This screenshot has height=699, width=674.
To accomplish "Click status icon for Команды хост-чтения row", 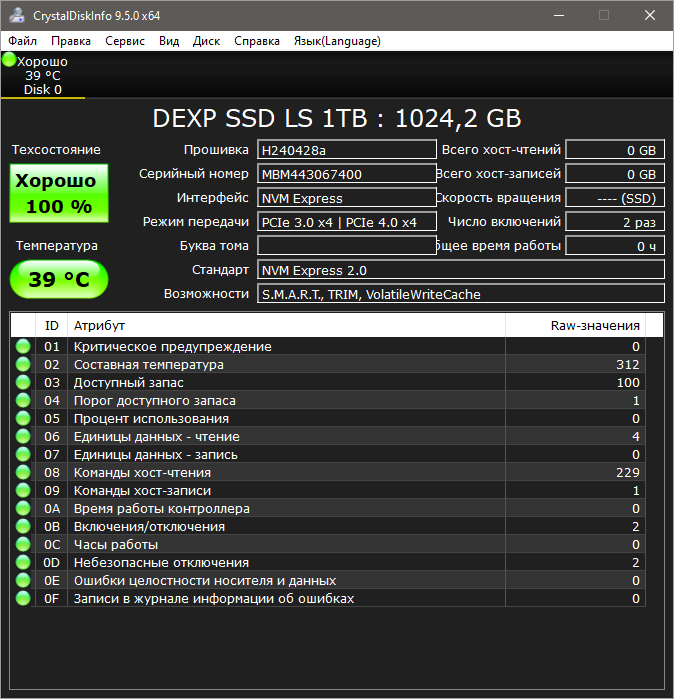I will tap(23, 473).
